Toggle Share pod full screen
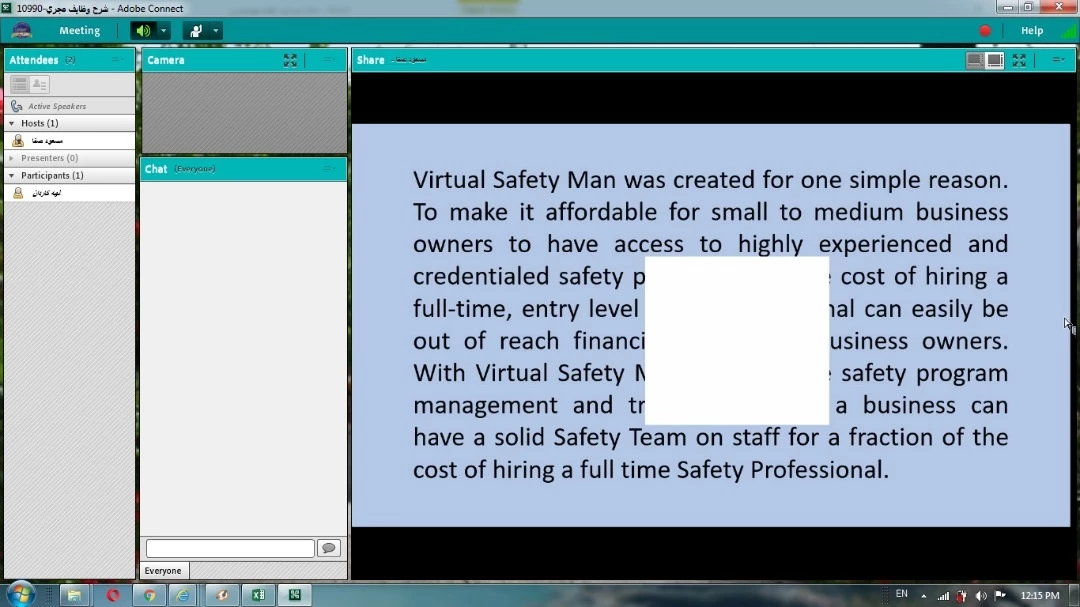 [x=1019, y=61]
